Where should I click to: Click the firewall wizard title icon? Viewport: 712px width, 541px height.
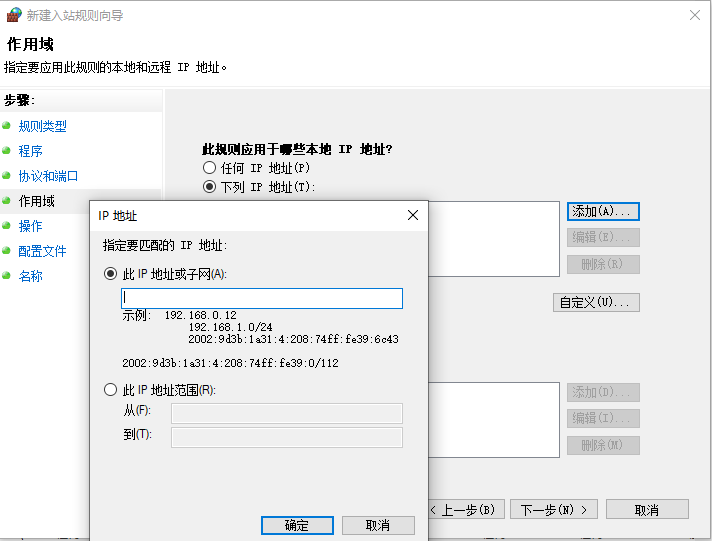(14, 15)
